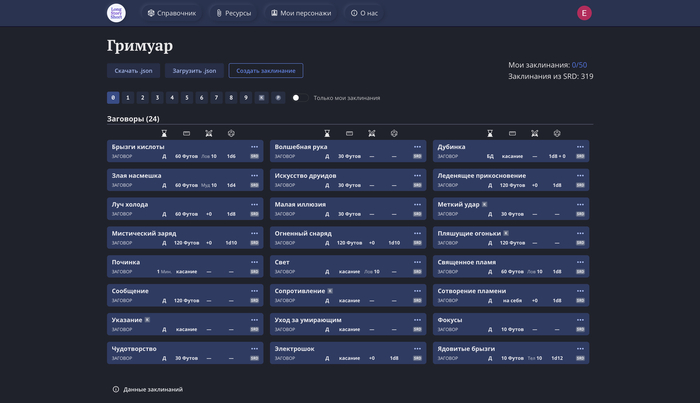700x403 pixels.
Task: Click concentration badge on Сопротивление
Action: [330, 291]
